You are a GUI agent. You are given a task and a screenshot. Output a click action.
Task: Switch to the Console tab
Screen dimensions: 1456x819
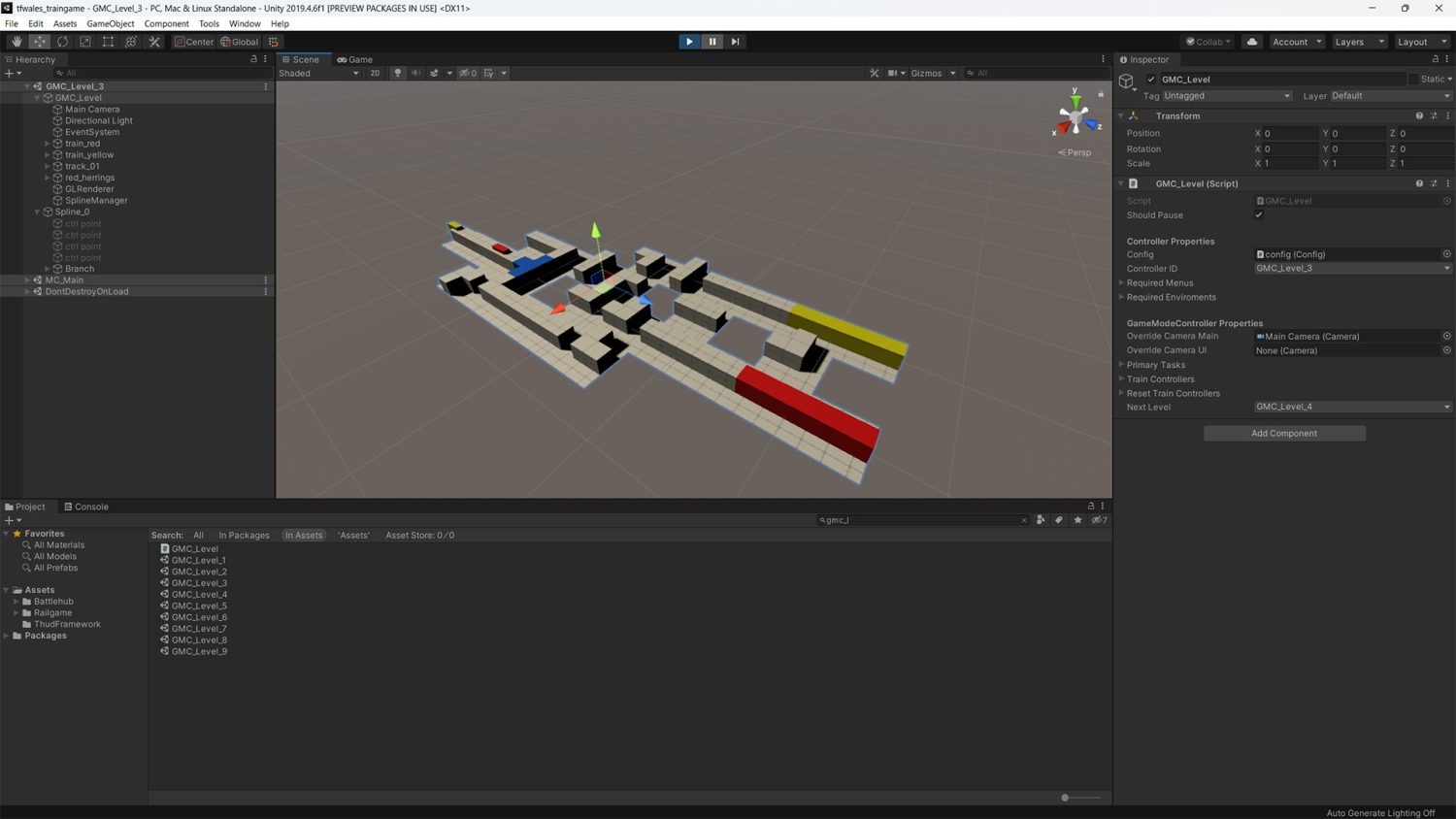pyautogui.click(x=86, y=507)
